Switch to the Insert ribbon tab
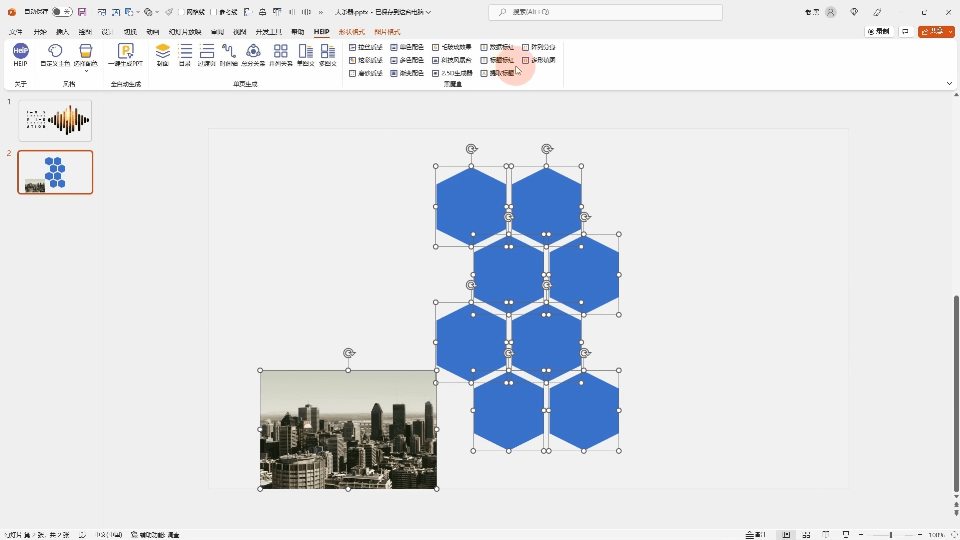This screenshot has height=540, width=960. point(62,31)
